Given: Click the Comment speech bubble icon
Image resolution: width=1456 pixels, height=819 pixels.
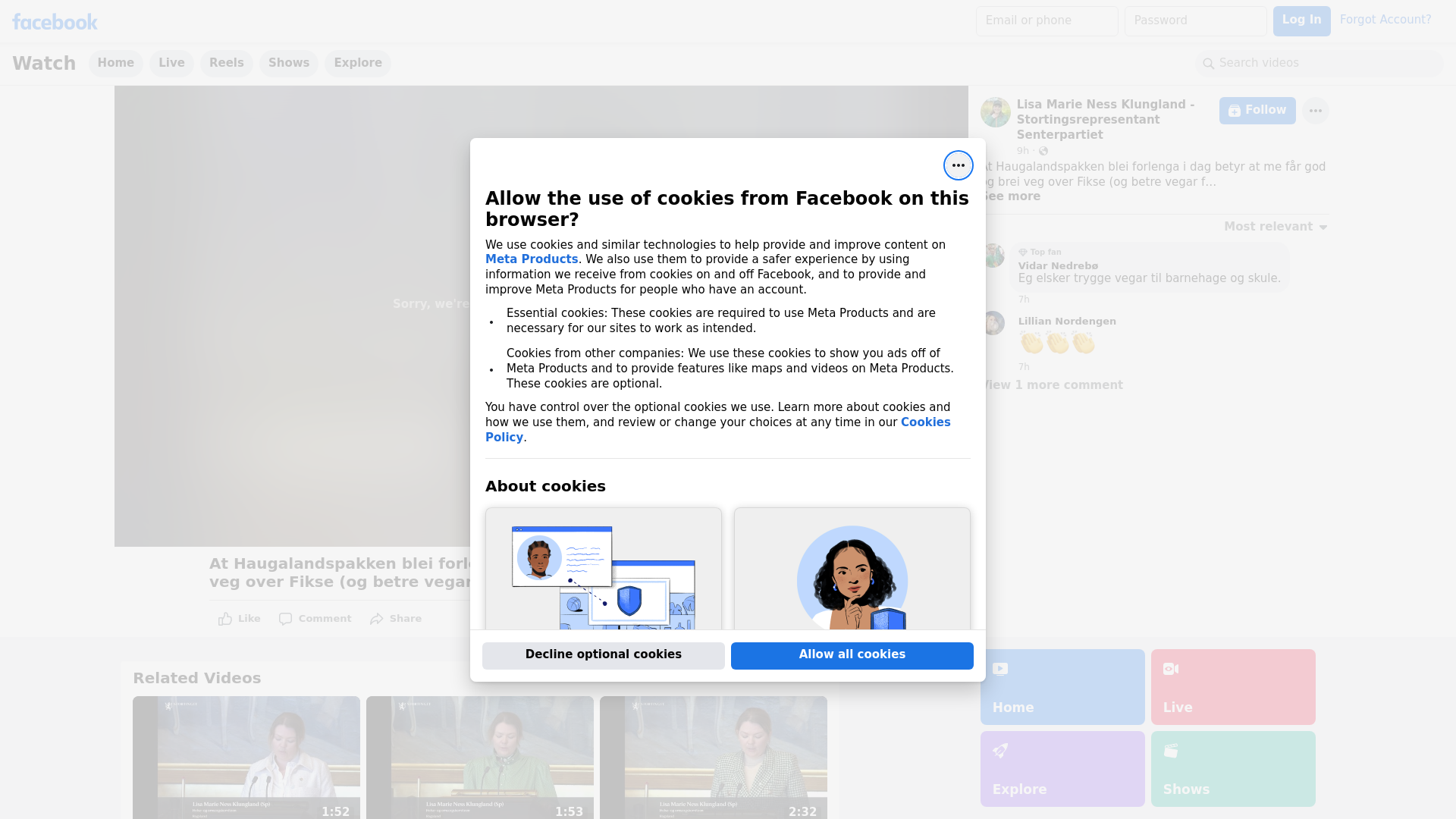Looking at the screenshot, I should pos(285,619).
